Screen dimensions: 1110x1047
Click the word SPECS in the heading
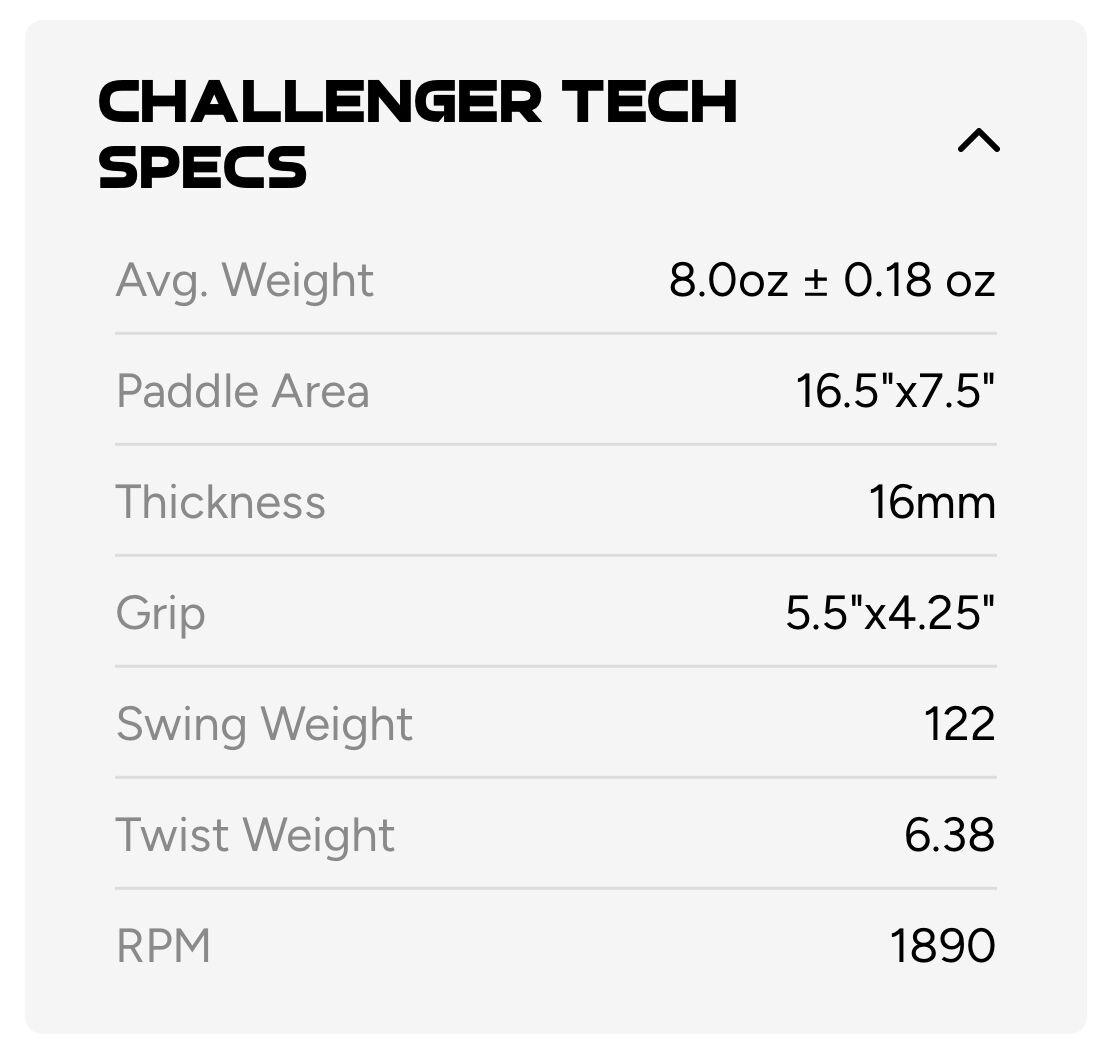click(203, 167)
